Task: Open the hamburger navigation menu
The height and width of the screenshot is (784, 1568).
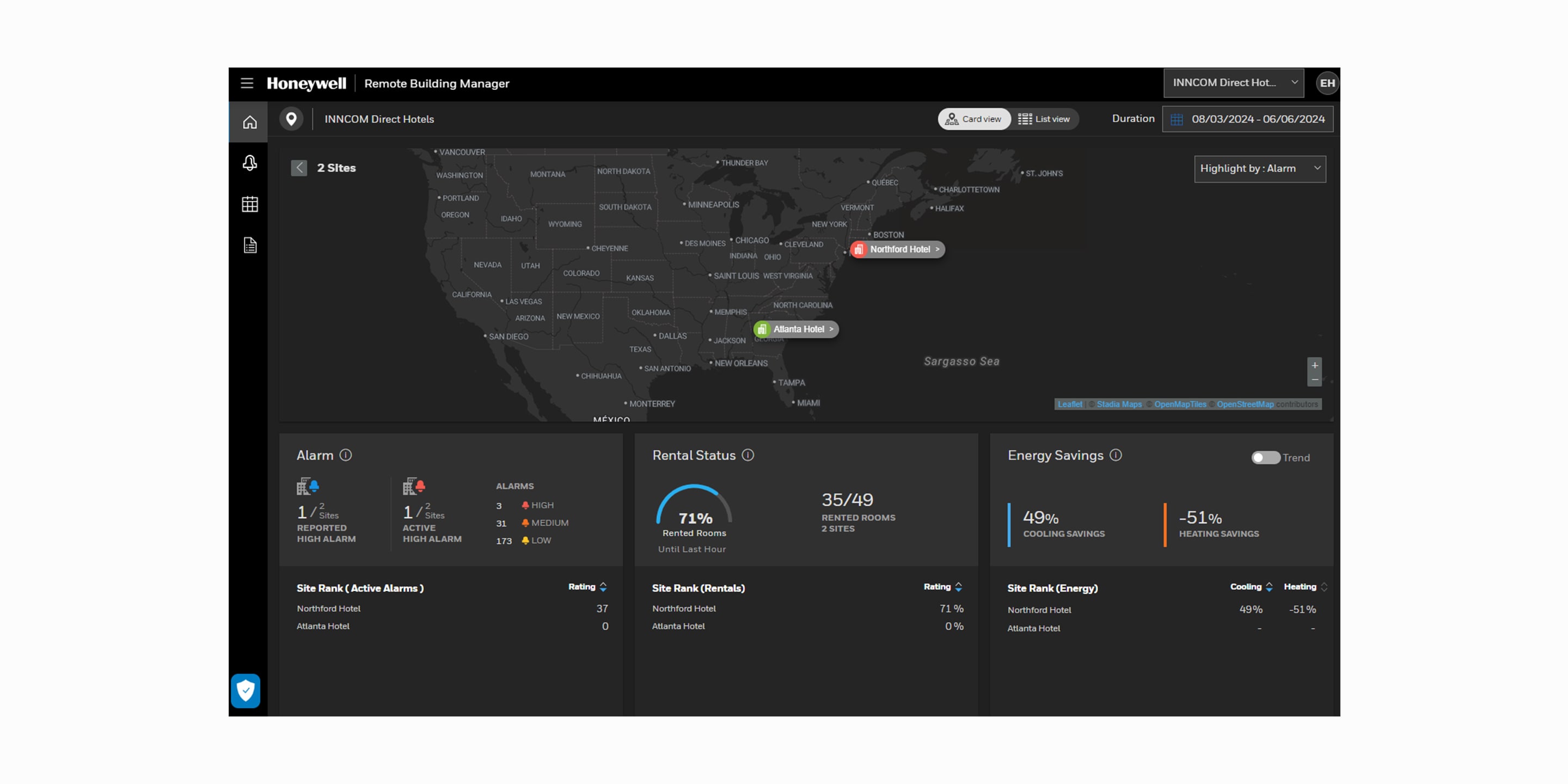Action: point(247,83)
